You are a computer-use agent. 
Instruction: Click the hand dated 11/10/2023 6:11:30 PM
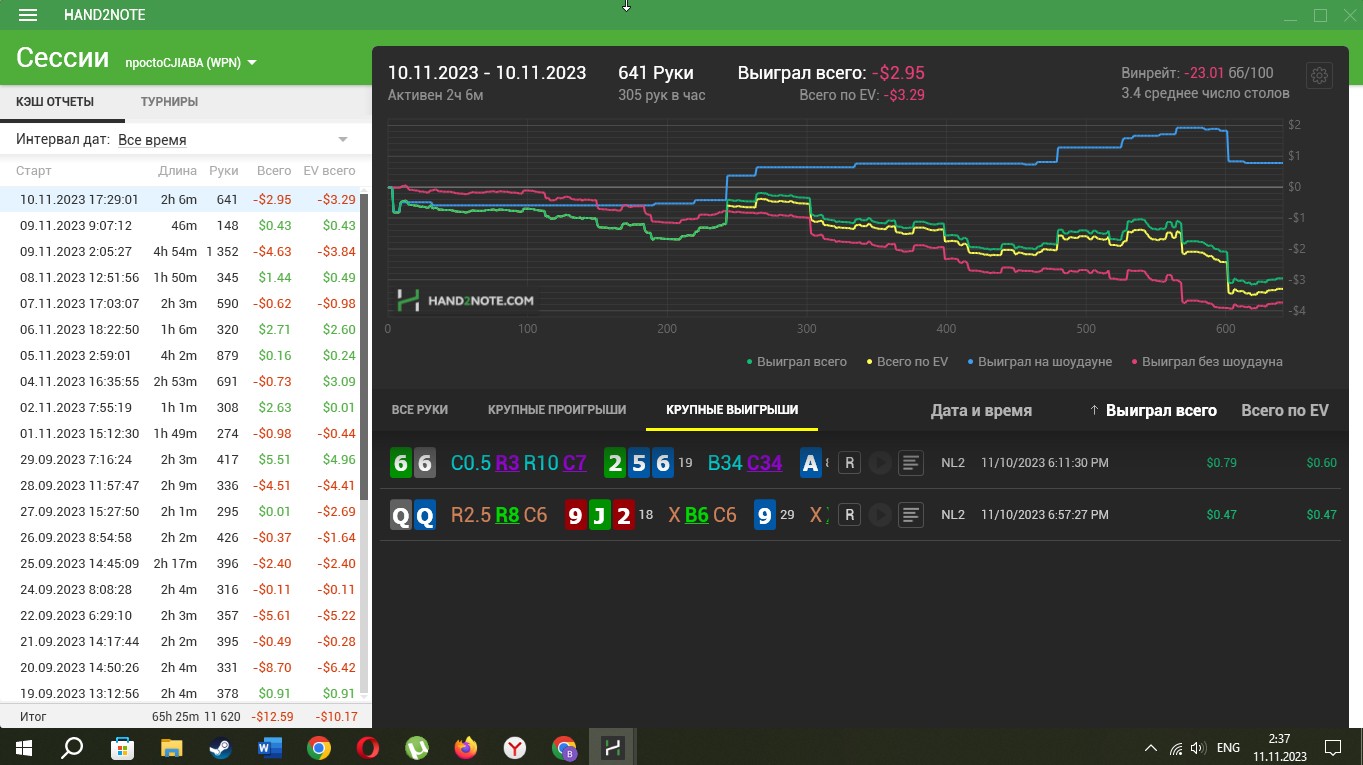(x=860, y=463)
